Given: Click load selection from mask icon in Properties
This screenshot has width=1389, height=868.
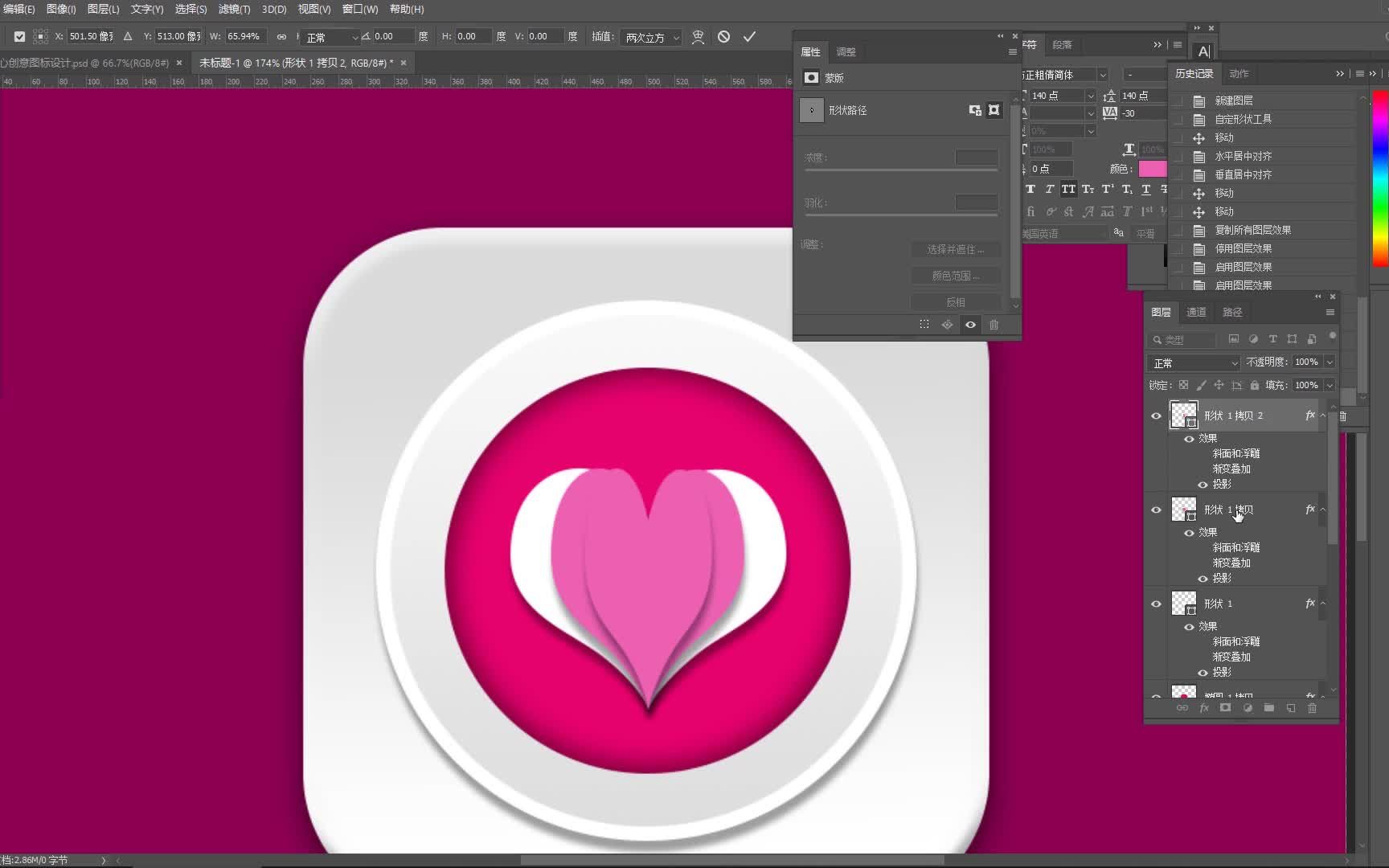Looking at the screenshot, I should (x=924, y=325).
